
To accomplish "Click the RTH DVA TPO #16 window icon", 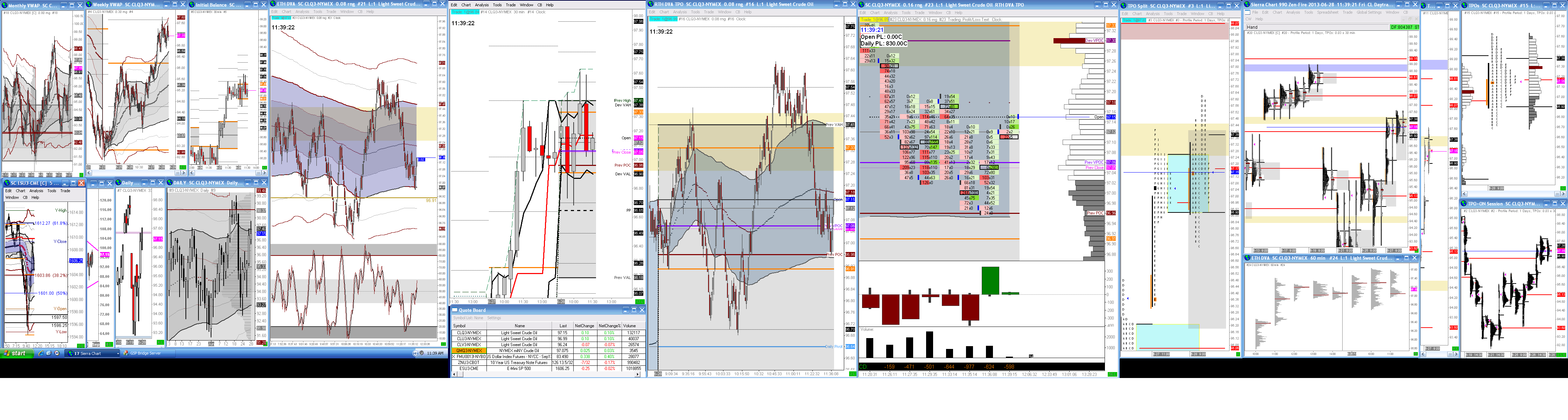I will (x=651, y=3).
